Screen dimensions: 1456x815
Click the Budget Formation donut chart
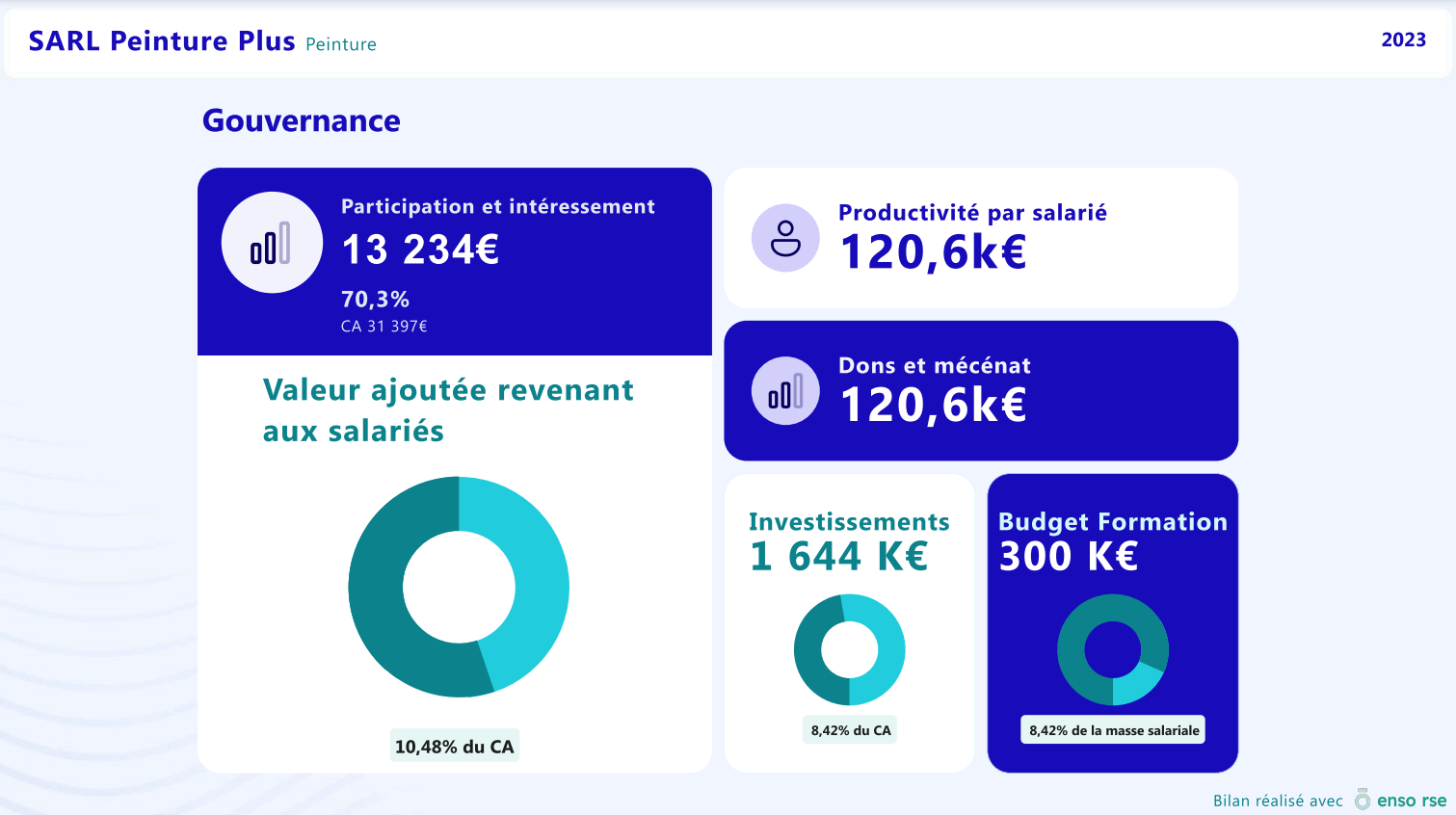(x=1113, y=649)
